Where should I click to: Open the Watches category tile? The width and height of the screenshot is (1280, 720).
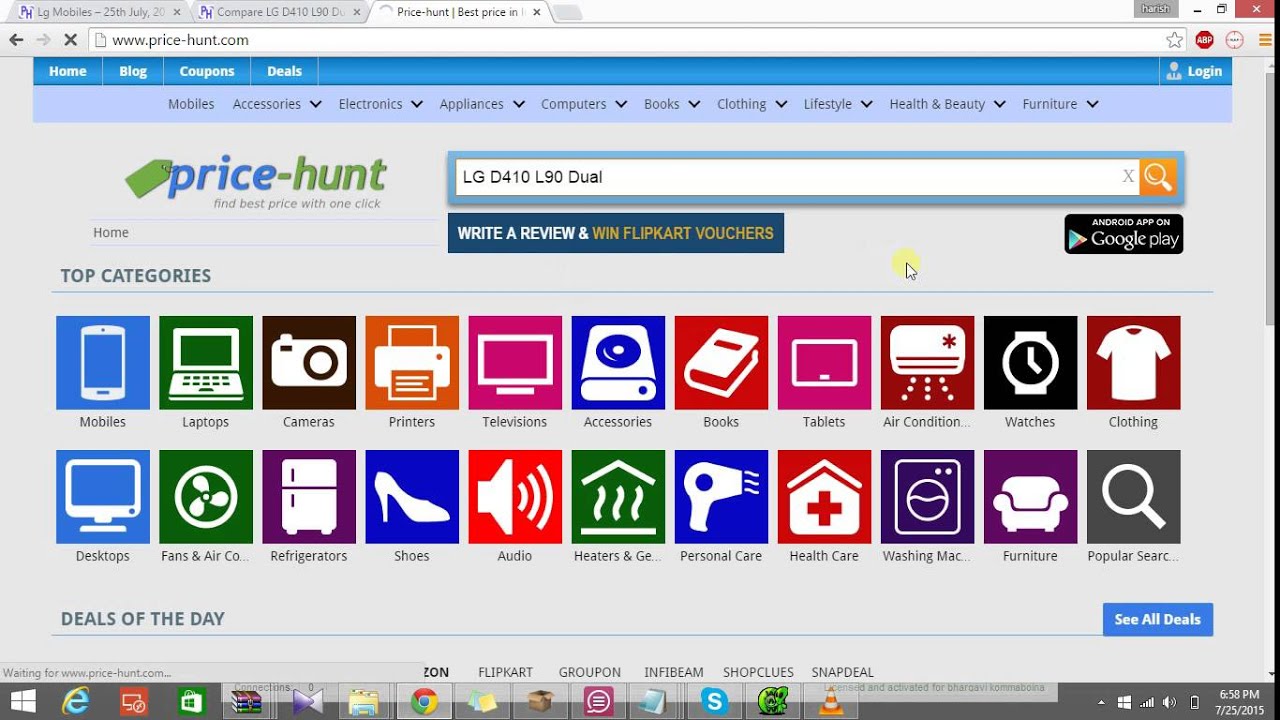pos(1030,363)
